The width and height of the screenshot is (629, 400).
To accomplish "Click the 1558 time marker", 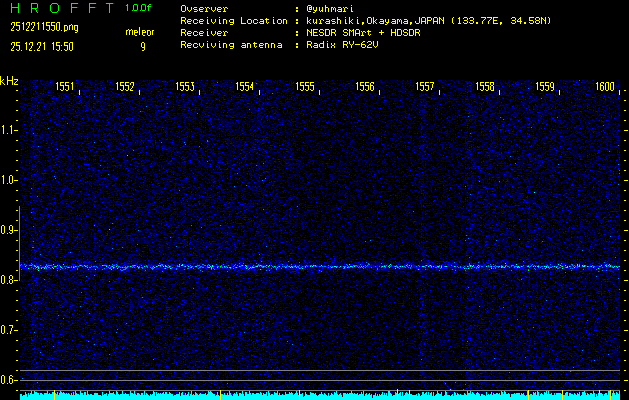I will (485, 87).
